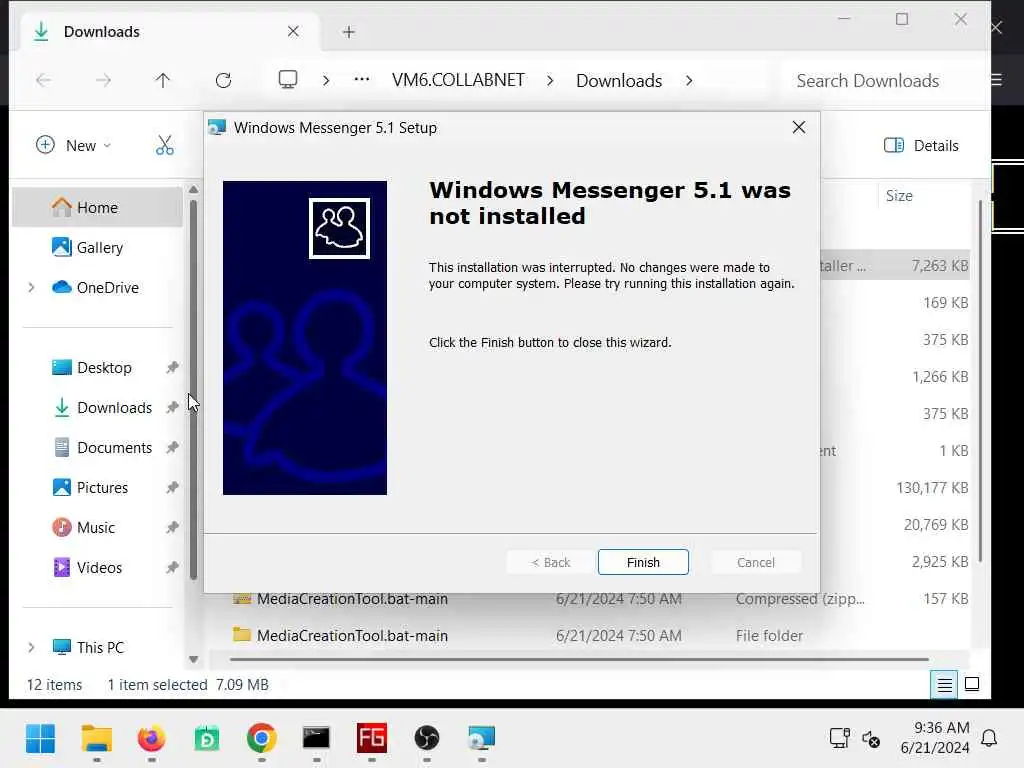The width and height of the screenshot is (1024, 768).
Task: Click the Search Downloads field
Action: click(x=882, y=80)
